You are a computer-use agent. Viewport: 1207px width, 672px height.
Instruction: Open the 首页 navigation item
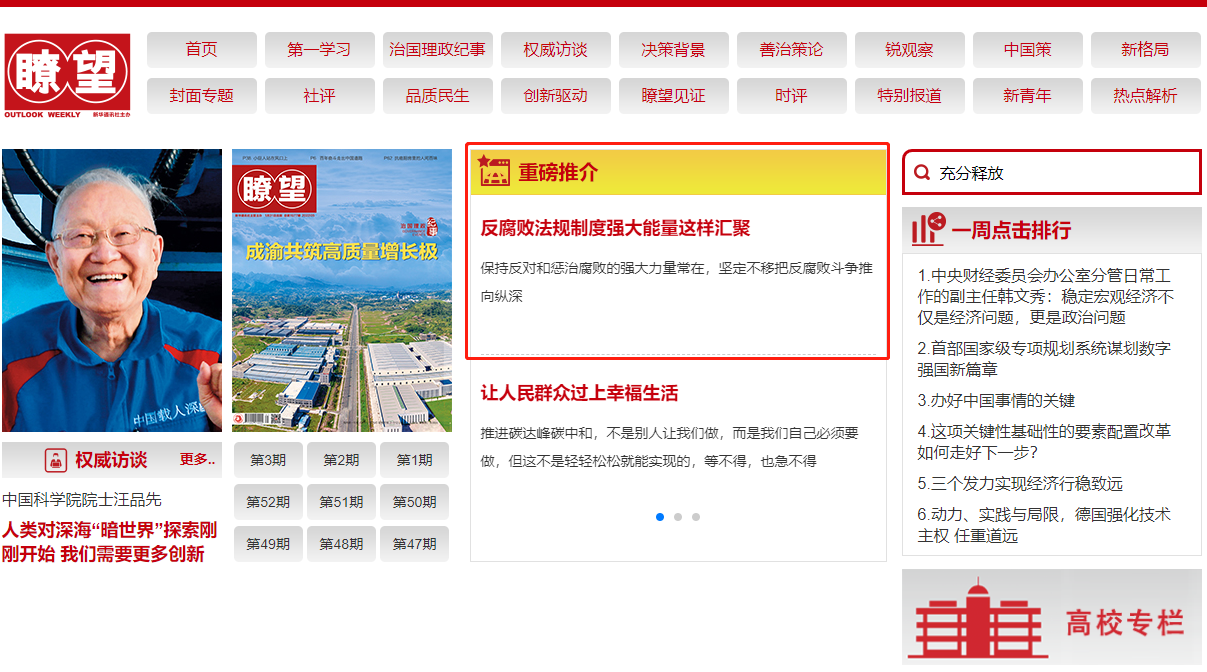point(201,50)
